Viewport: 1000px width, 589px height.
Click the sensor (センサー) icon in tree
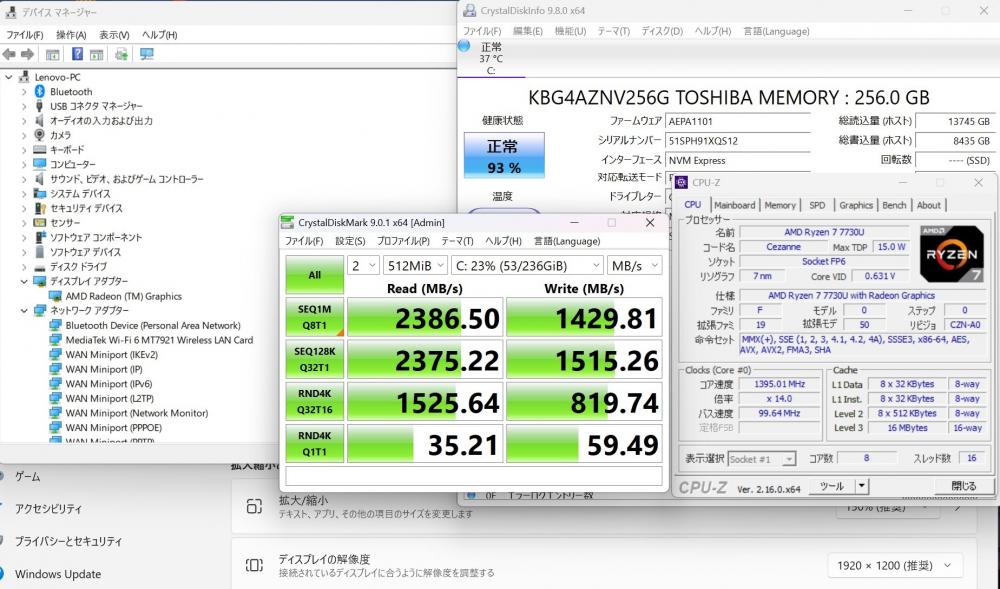tap(40, 222)
